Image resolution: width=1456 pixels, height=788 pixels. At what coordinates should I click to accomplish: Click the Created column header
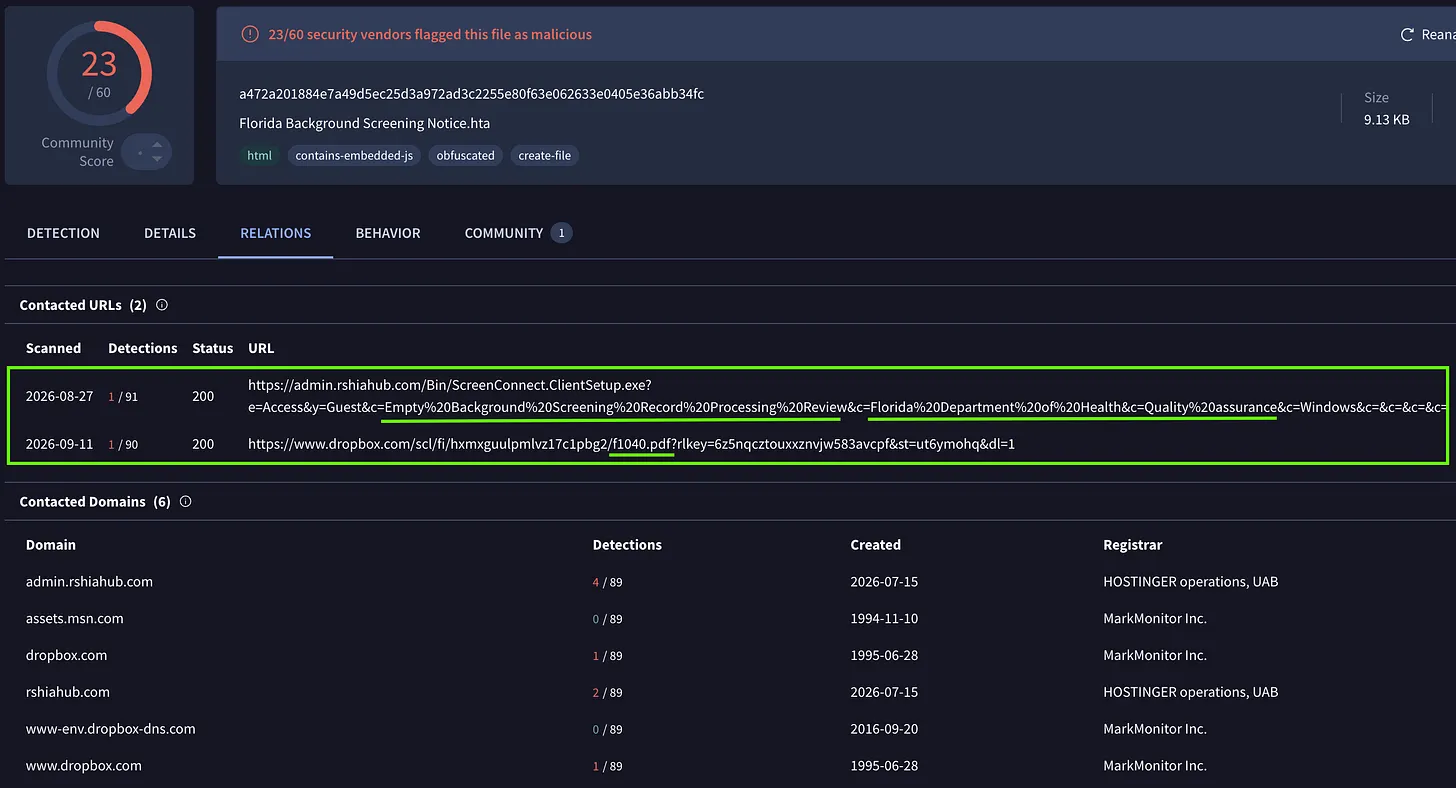point(876,545)
